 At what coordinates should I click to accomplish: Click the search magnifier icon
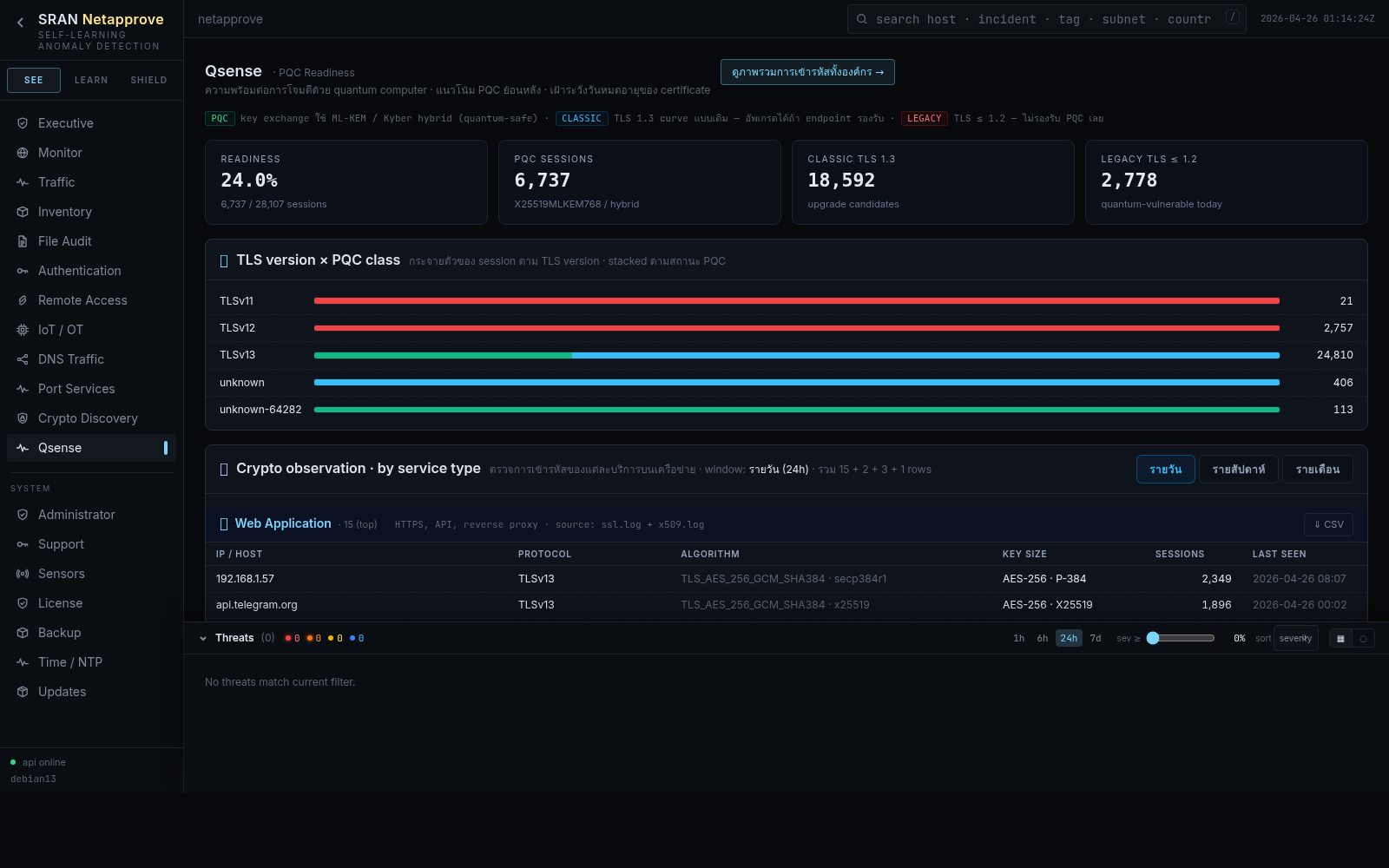pos(860,18)
